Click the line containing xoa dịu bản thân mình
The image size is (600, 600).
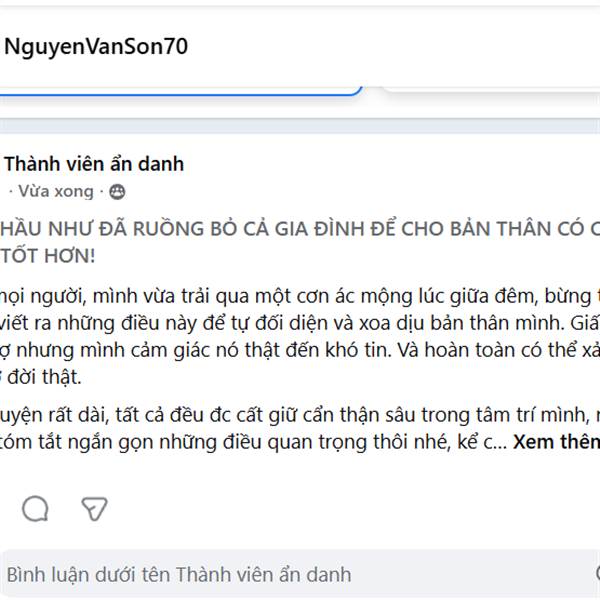pyautogui.click(x=300, y=323)
